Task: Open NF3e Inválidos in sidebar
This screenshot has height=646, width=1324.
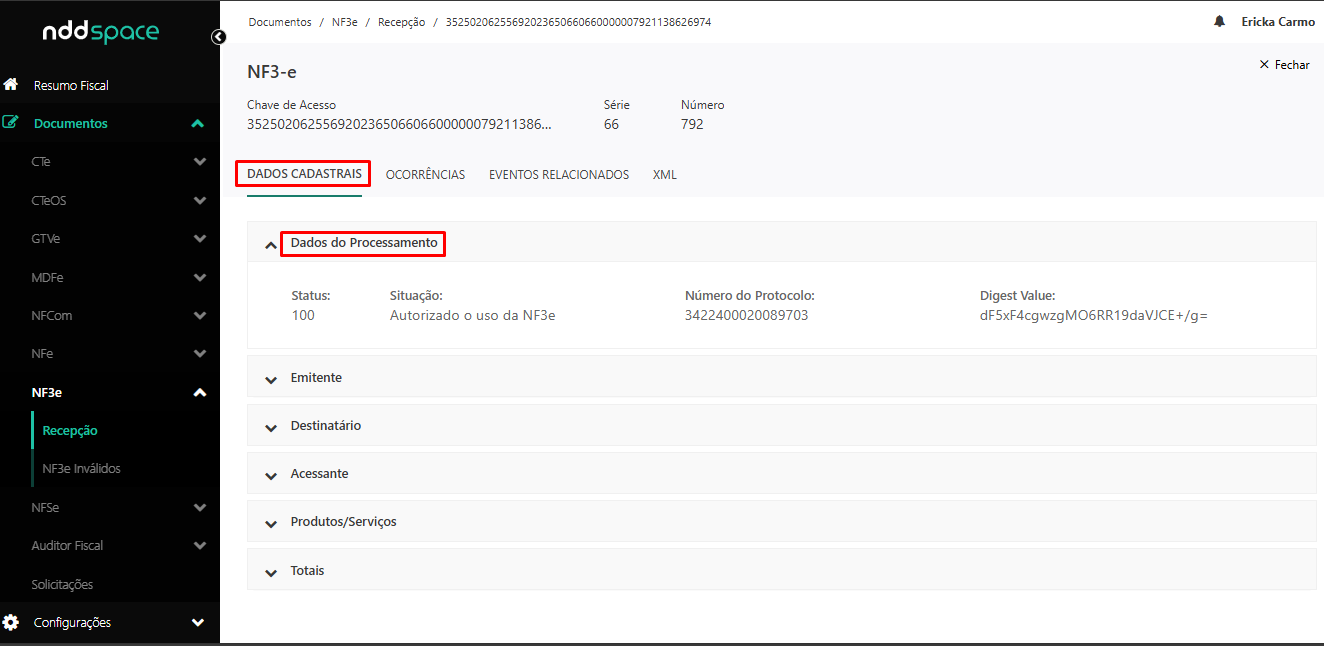Action: [x=81, y=469]
